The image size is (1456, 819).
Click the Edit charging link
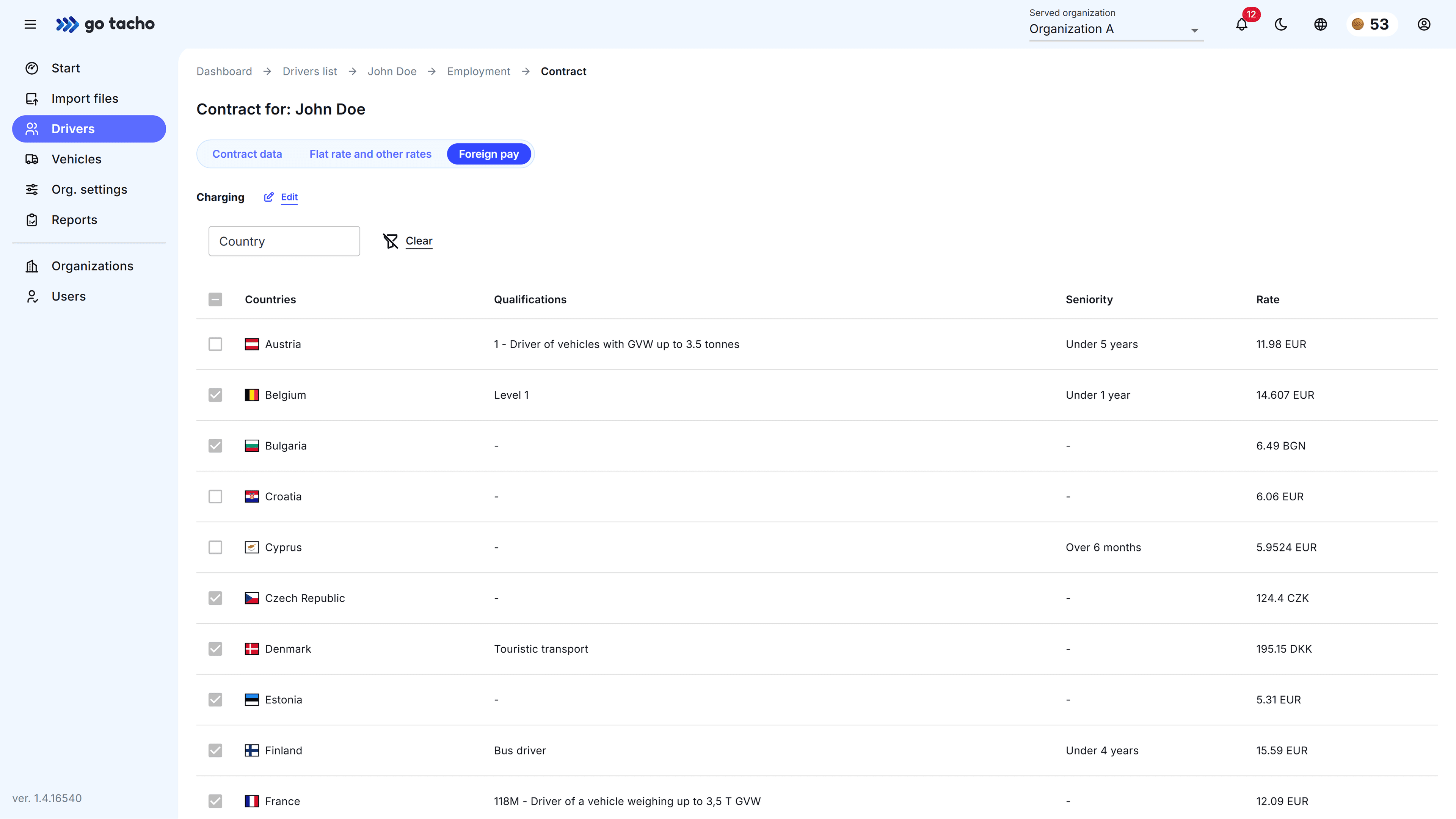[289, 197]
